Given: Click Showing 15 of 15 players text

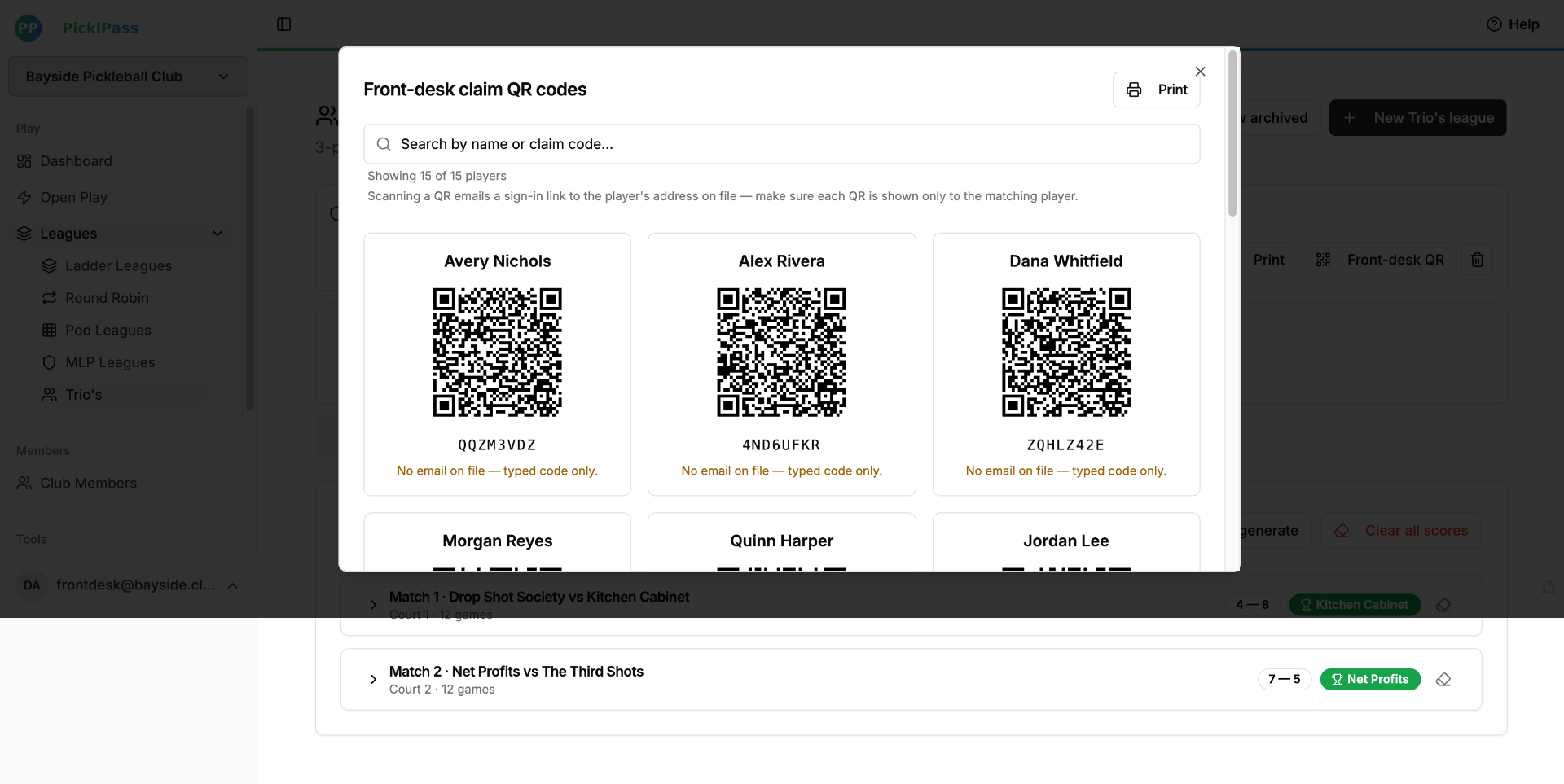Looking at the screenshot, I should [x=437, y=176].
